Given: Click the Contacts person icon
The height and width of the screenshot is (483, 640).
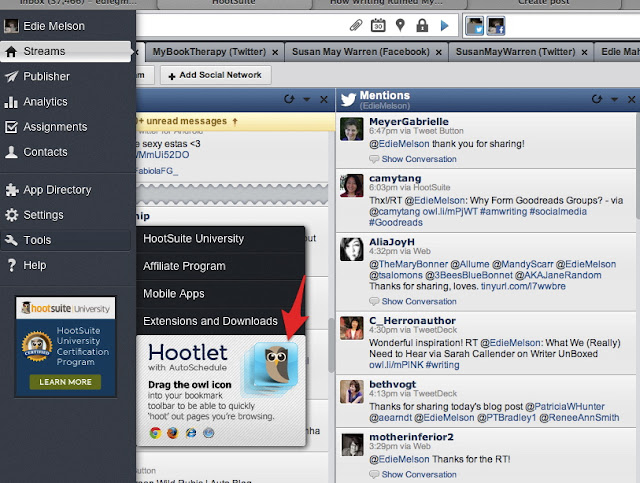Looking at the screenshot, I should point(11,152).
